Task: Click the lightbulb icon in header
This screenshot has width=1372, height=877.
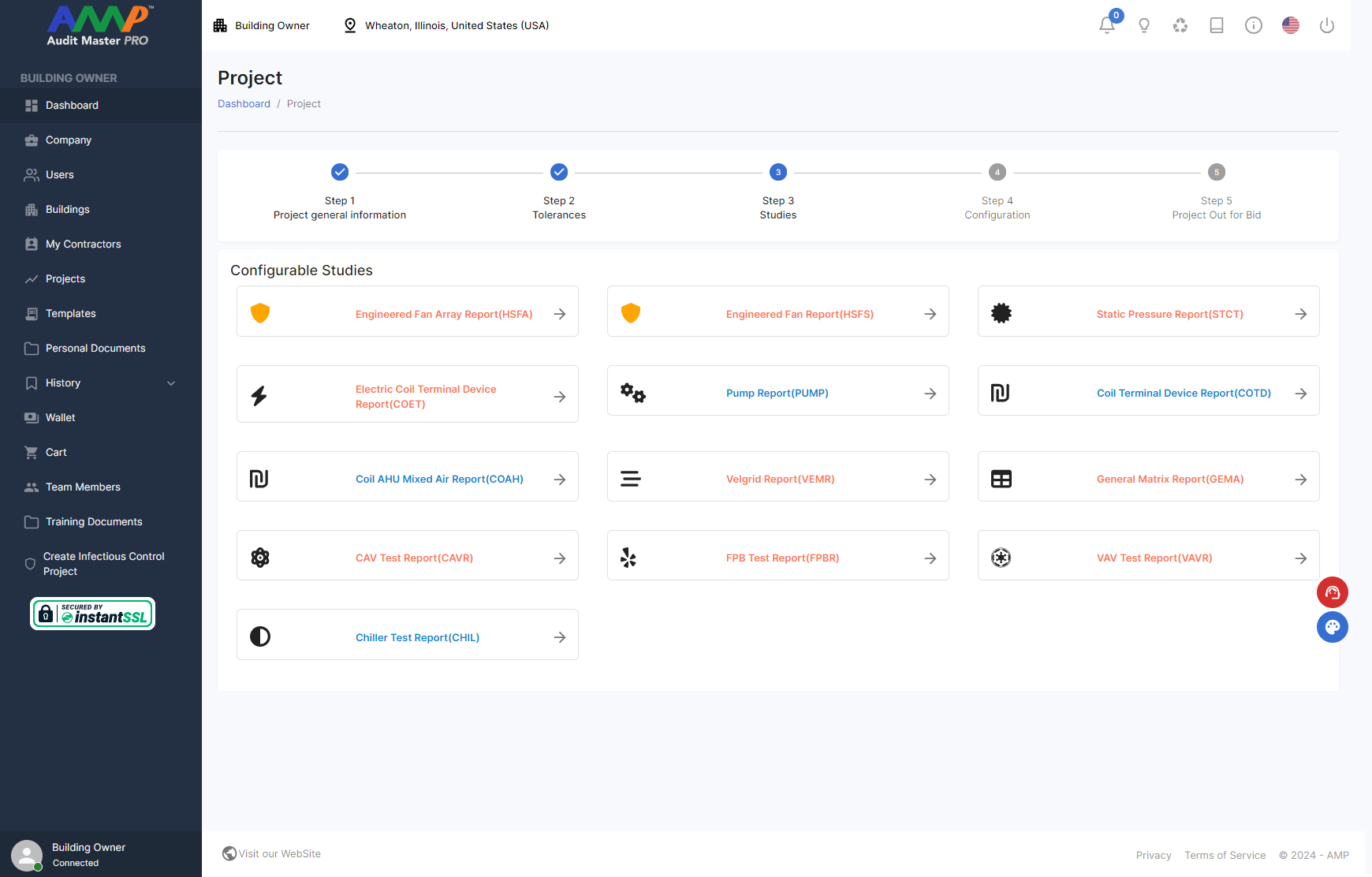Action: 1144,25
